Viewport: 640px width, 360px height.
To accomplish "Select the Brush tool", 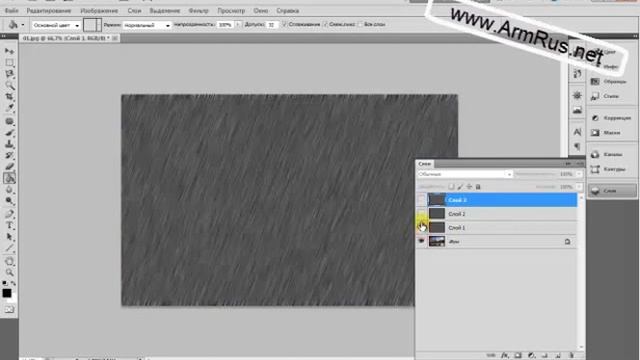I will [9, 133].
